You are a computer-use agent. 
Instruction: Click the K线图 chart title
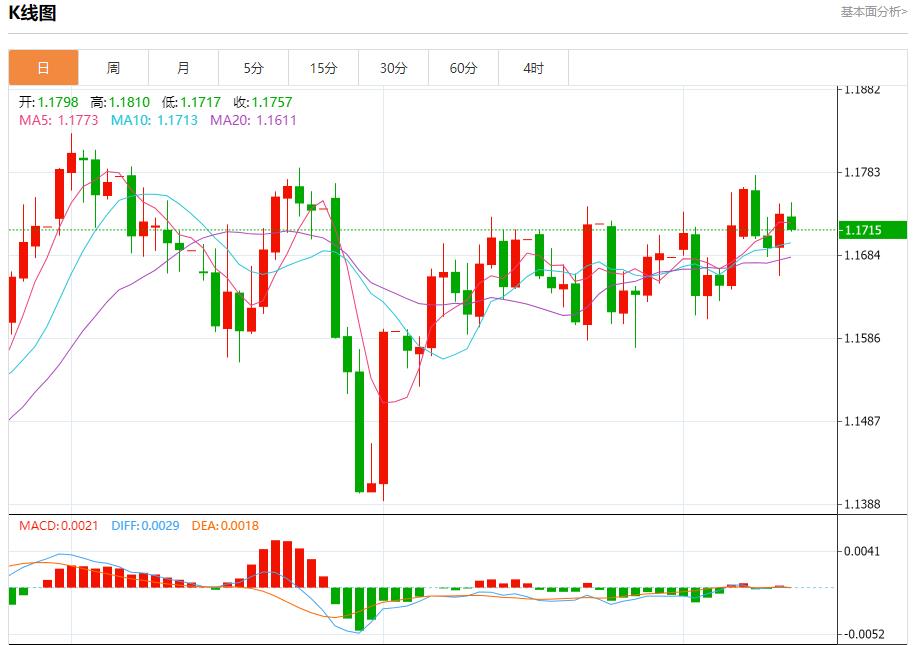coord(35,12)
